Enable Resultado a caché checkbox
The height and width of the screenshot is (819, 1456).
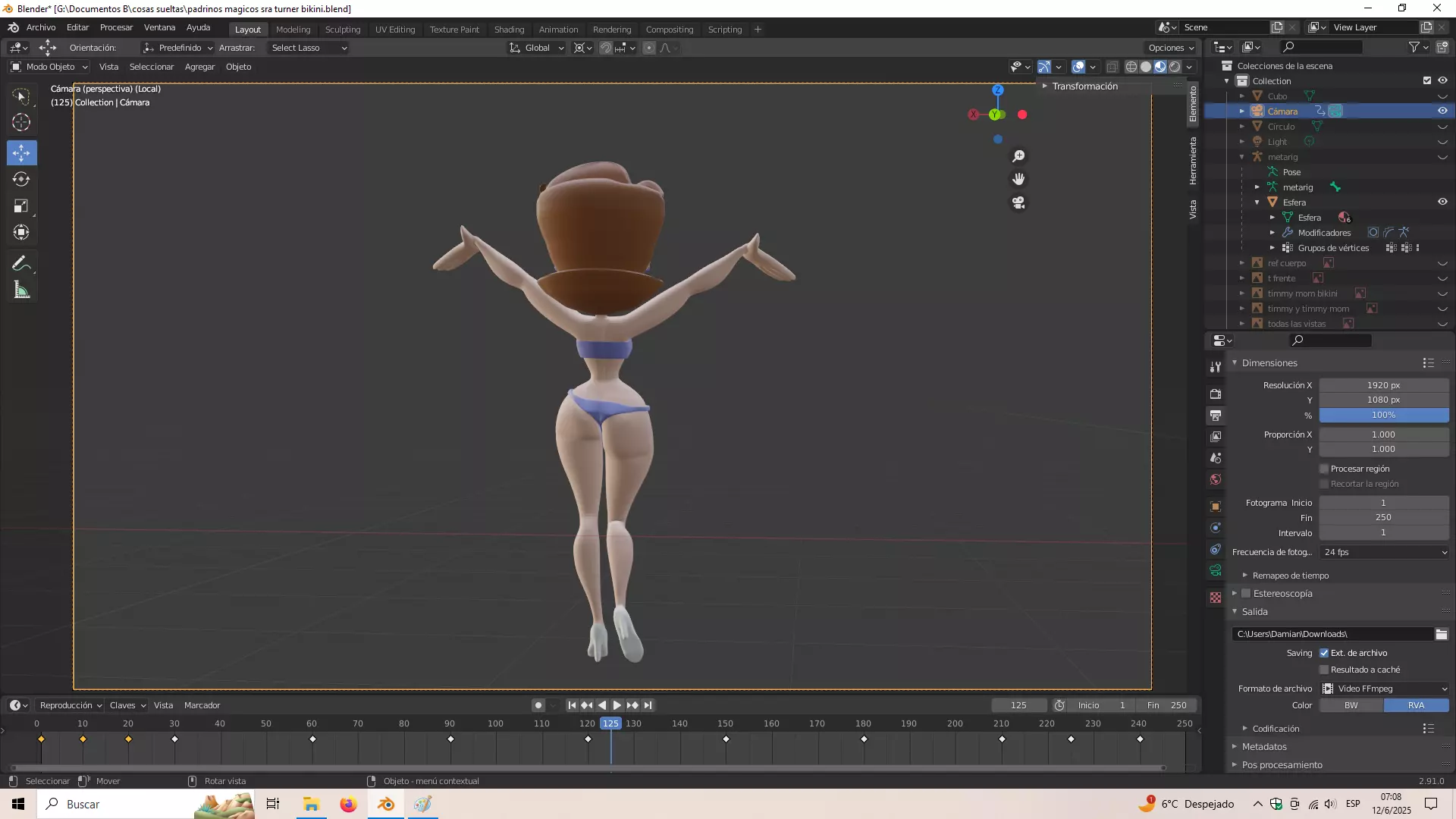pos(1324,670)
